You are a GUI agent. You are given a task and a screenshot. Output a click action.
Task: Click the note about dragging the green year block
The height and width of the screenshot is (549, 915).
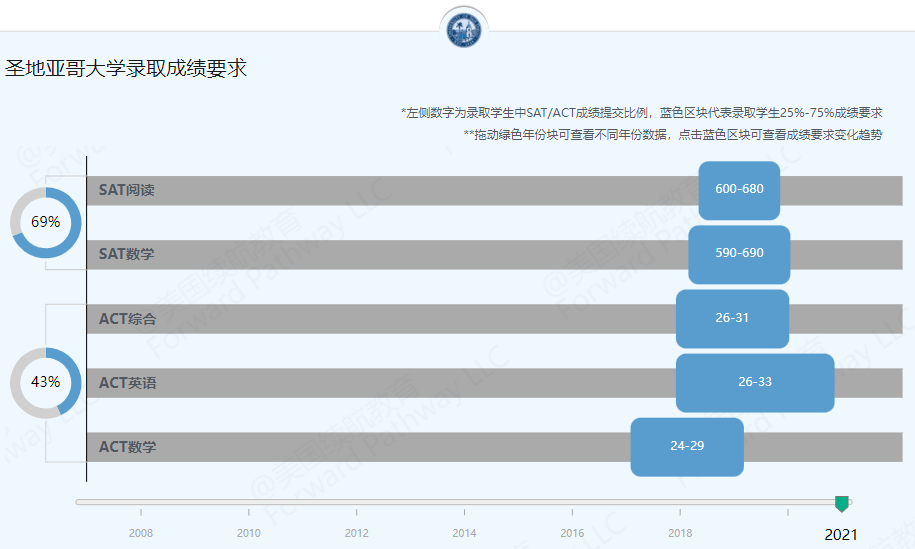[673, 135]
